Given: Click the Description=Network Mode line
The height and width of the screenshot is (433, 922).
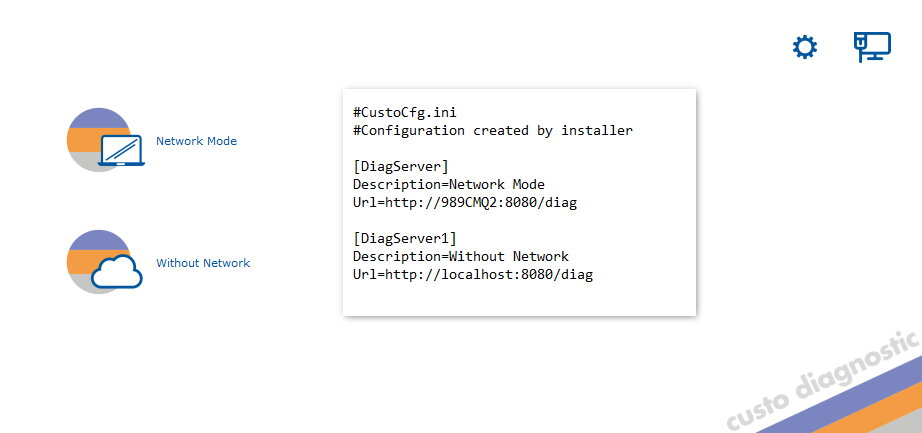Looking at the screenshot, I should 449,184.
